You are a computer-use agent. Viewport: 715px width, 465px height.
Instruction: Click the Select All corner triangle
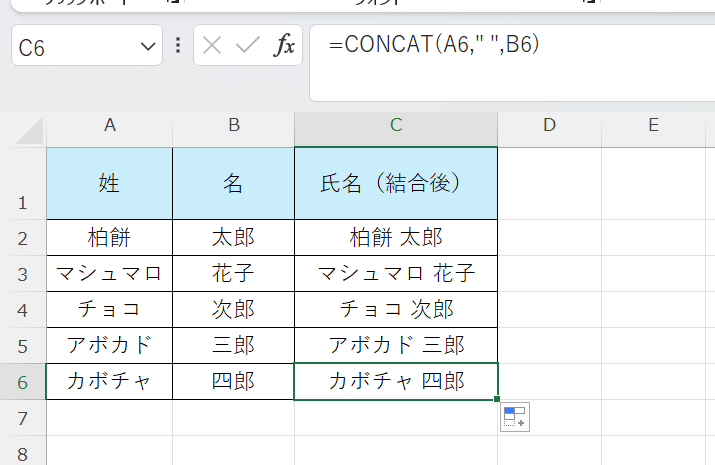click(x=31, y=129)
